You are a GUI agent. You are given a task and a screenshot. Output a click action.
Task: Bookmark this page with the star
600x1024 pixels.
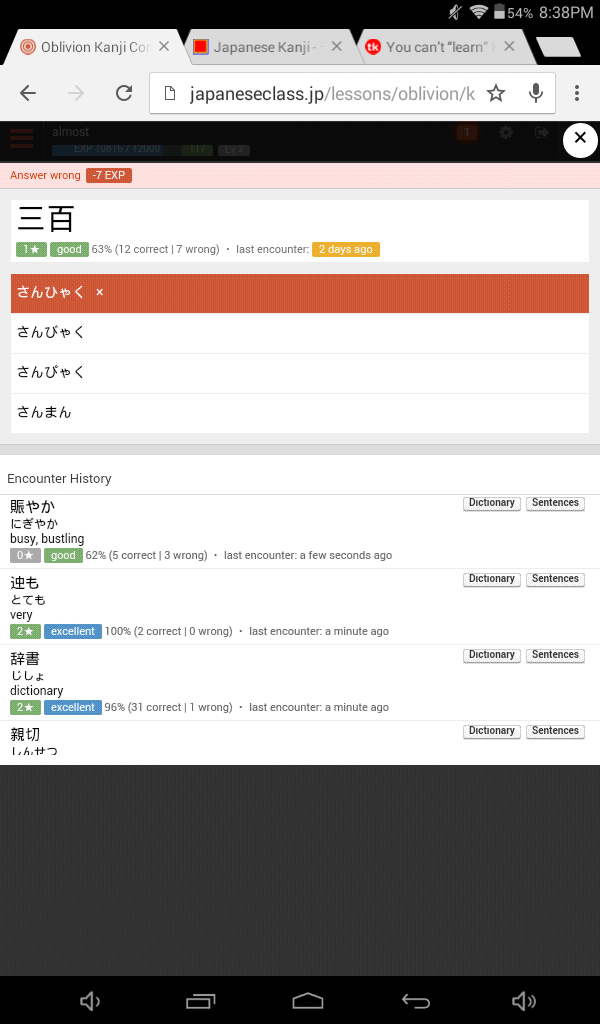pyautogui.click(x=496, y=93)
